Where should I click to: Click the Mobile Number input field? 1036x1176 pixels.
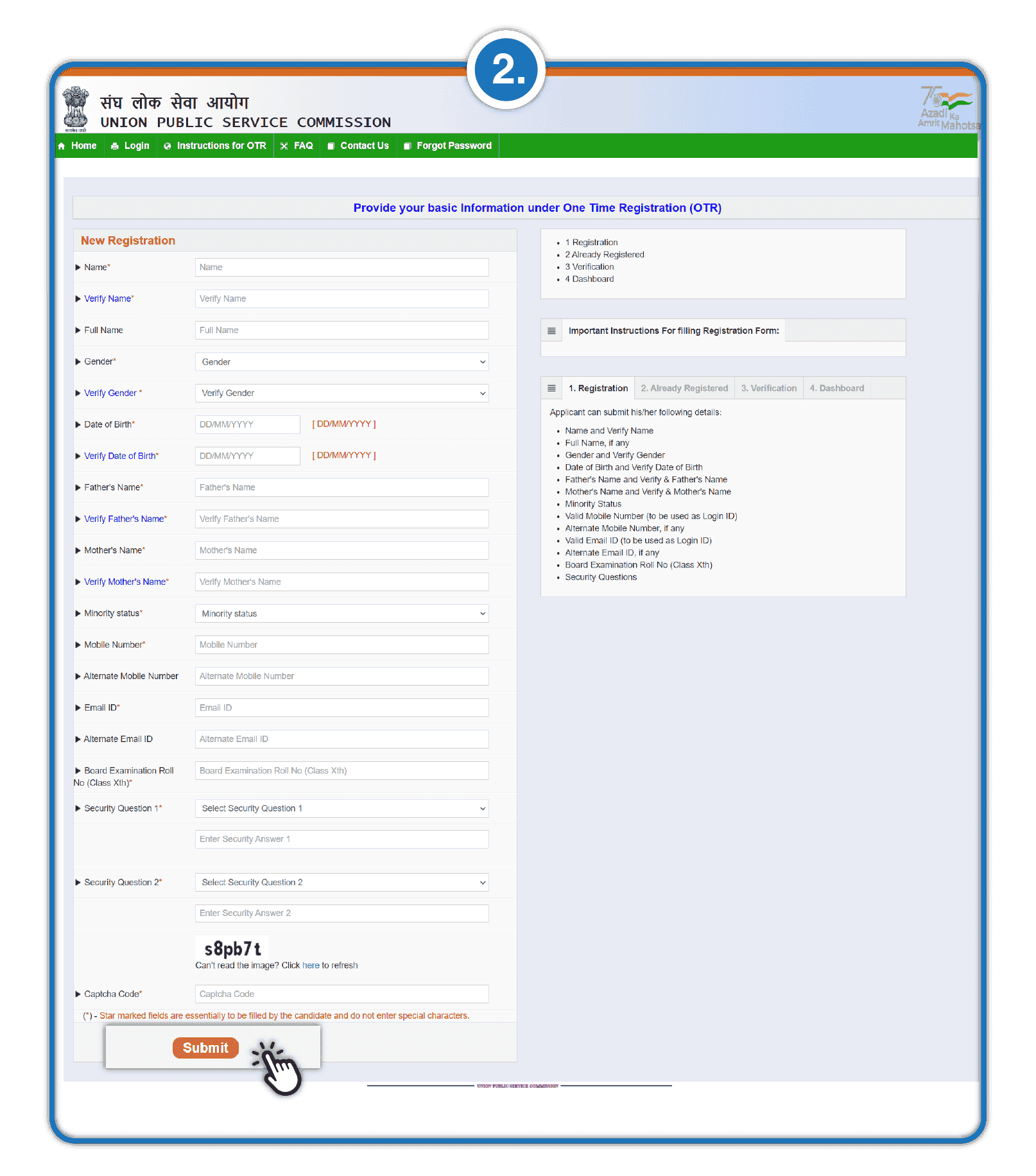pos(342,645)
